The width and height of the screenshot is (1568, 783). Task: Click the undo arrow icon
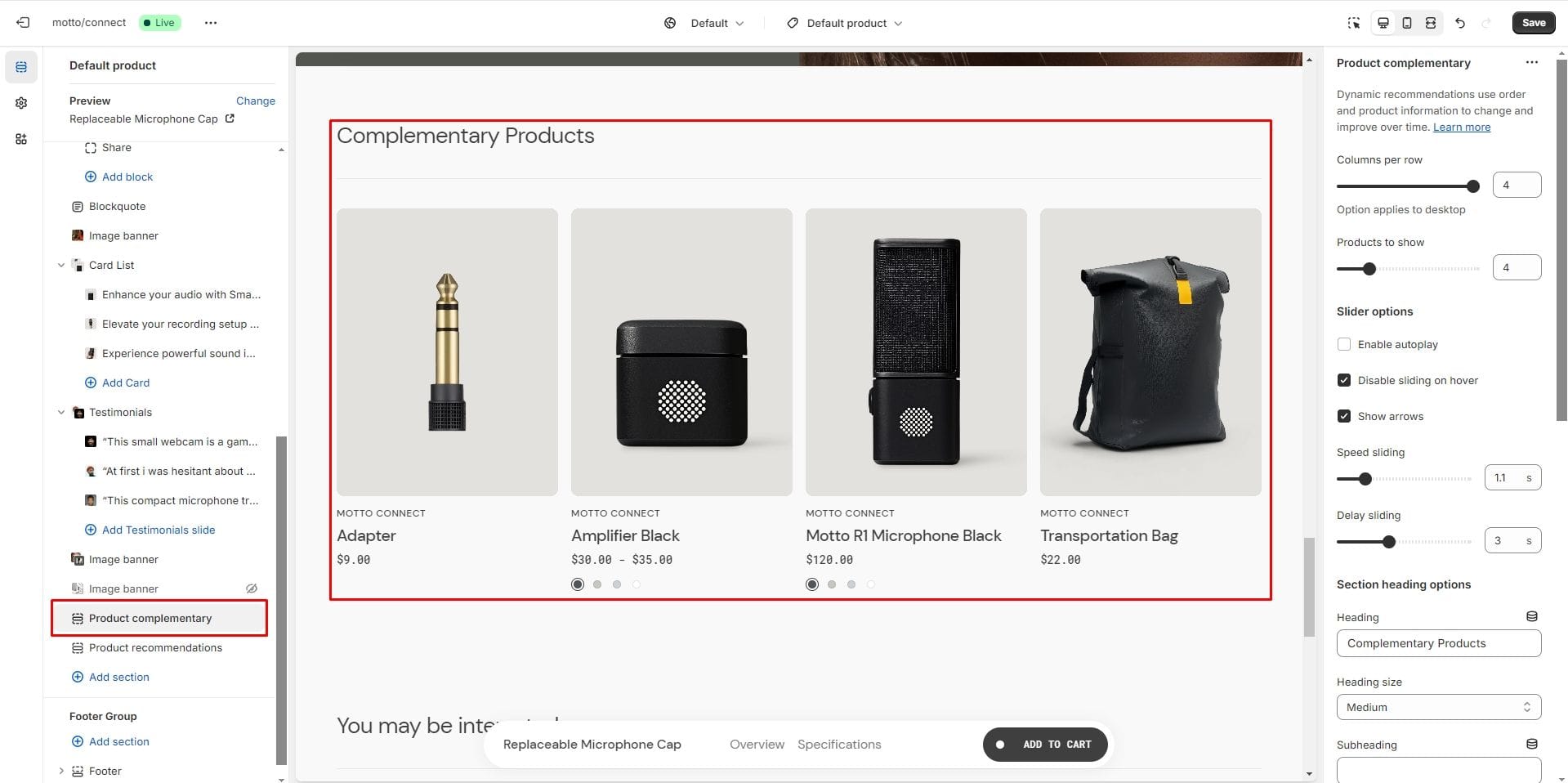(x=1460, y=23)
